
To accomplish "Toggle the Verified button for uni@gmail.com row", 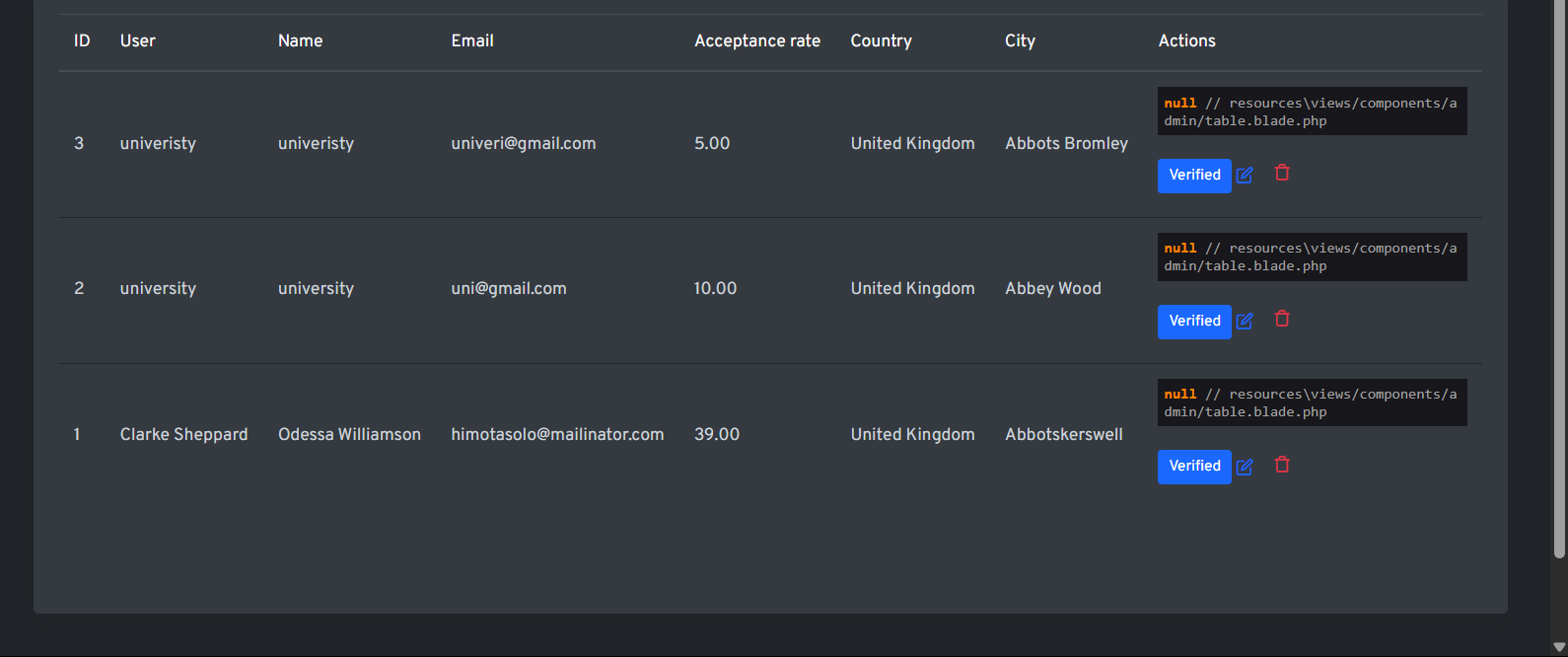I will tap(1194, 322).
